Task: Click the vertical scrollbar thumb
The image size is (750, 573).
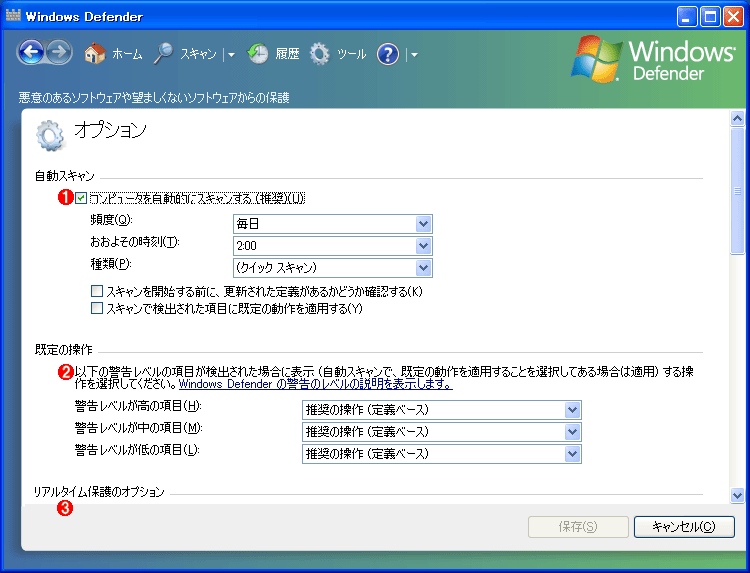Action: [737, 191]
